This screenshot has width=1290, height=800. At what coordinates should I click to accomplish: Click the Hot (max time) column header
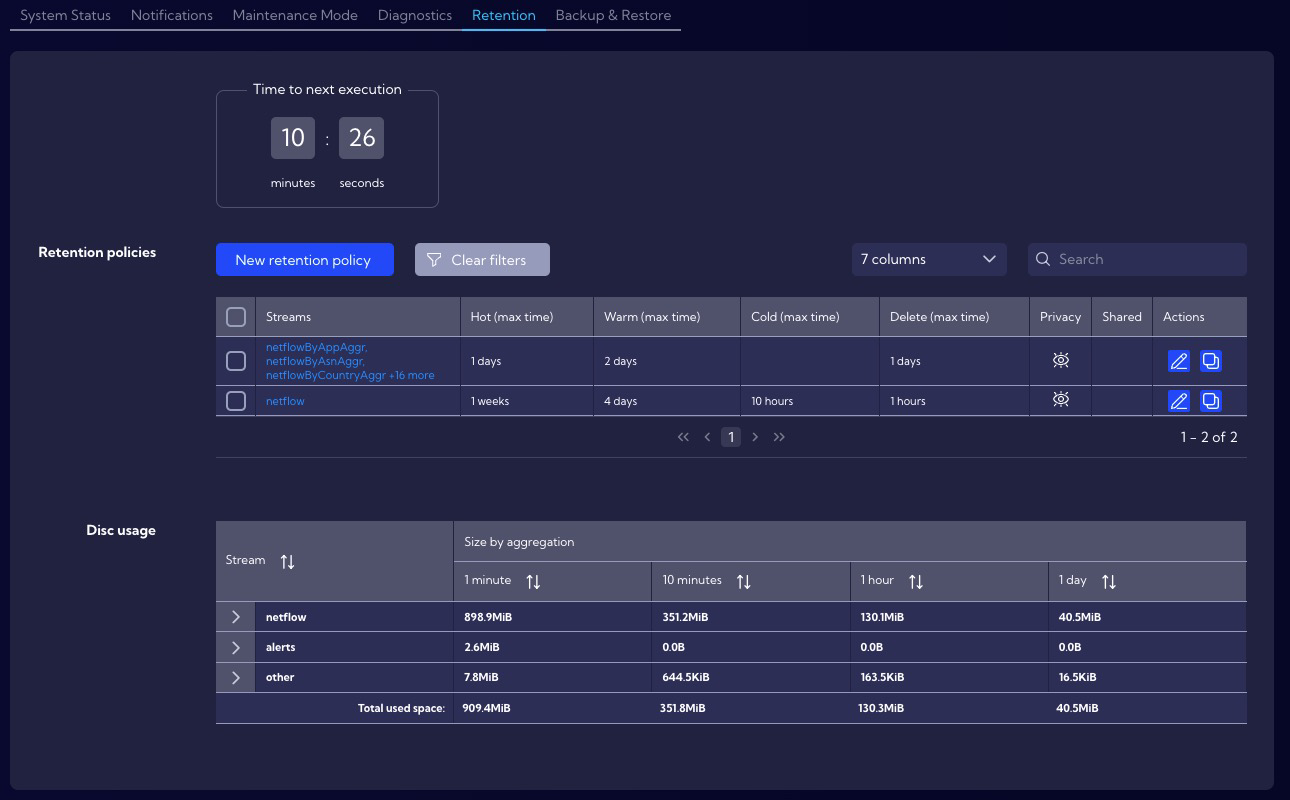pos(527,317)
